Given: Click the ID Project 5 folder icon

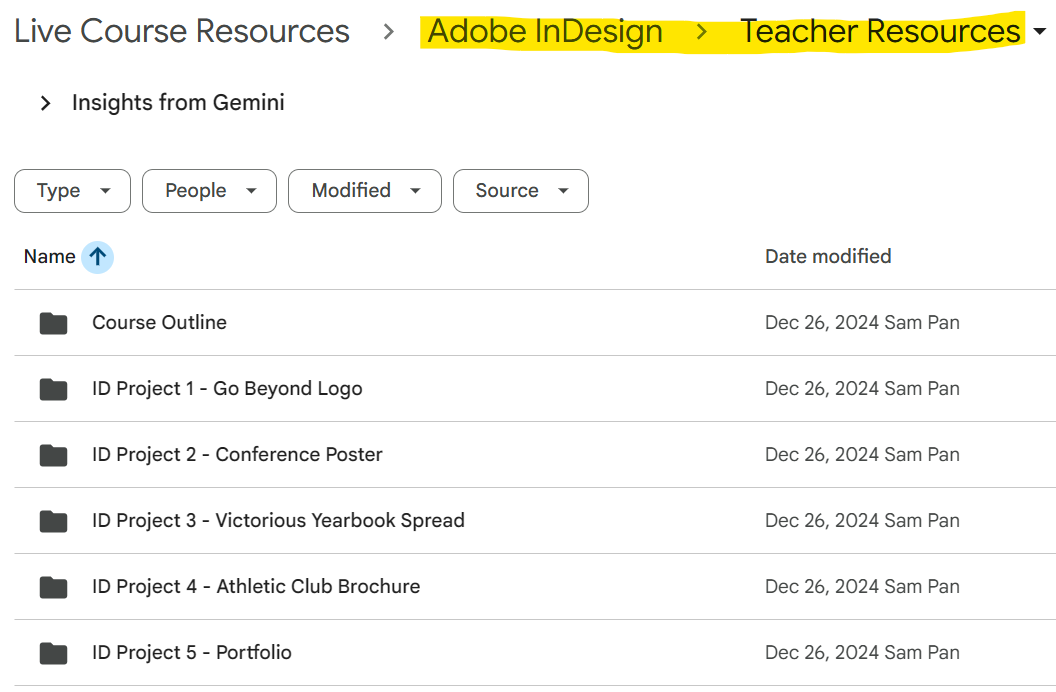Looking at the screenshot, I should 53,653.
